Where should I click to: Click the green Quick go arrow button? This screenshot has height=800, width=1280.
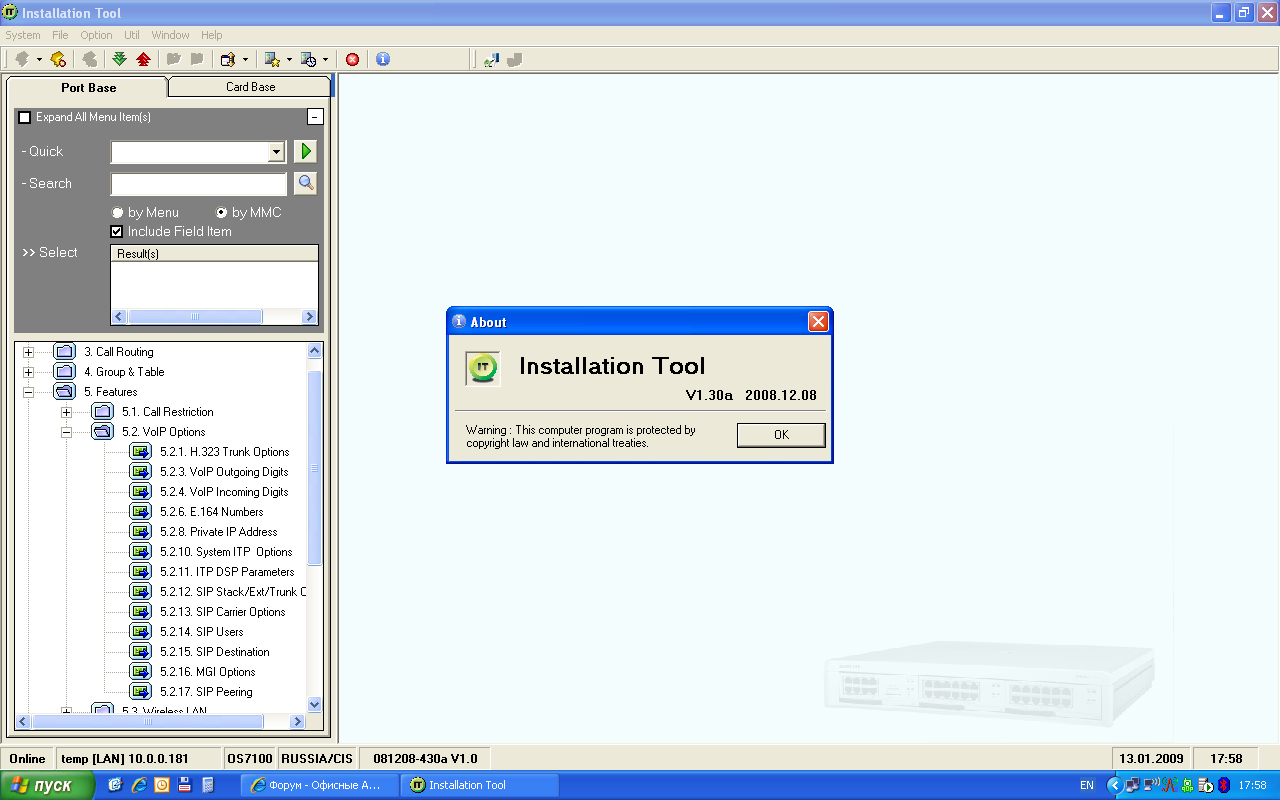305,151
